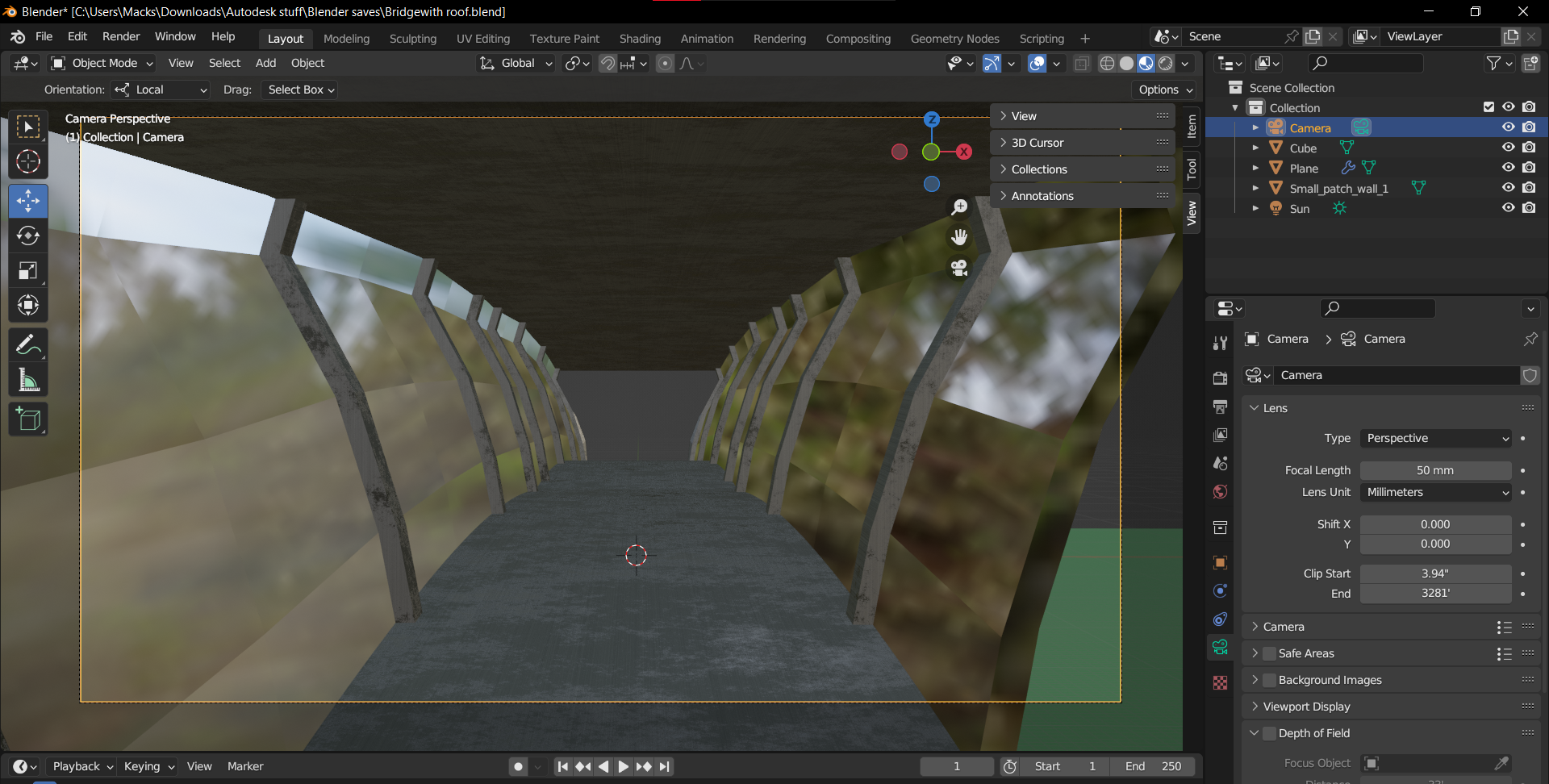Enable the Safe Areas checkbox
This screenshot has width=1549, height=784.
(x=1270, y=653)
